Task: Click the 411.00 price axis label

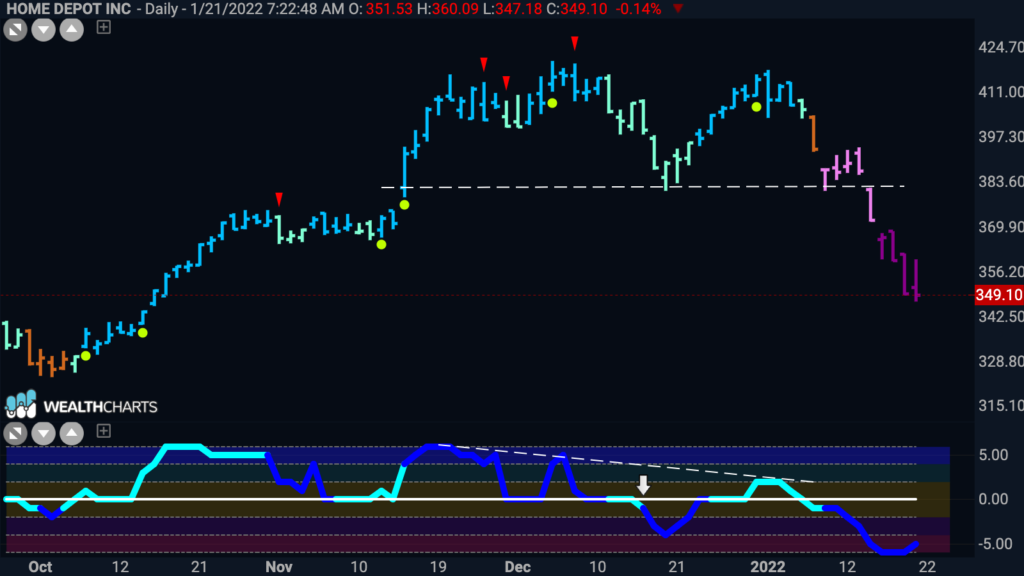Action: click(1000, 92)
